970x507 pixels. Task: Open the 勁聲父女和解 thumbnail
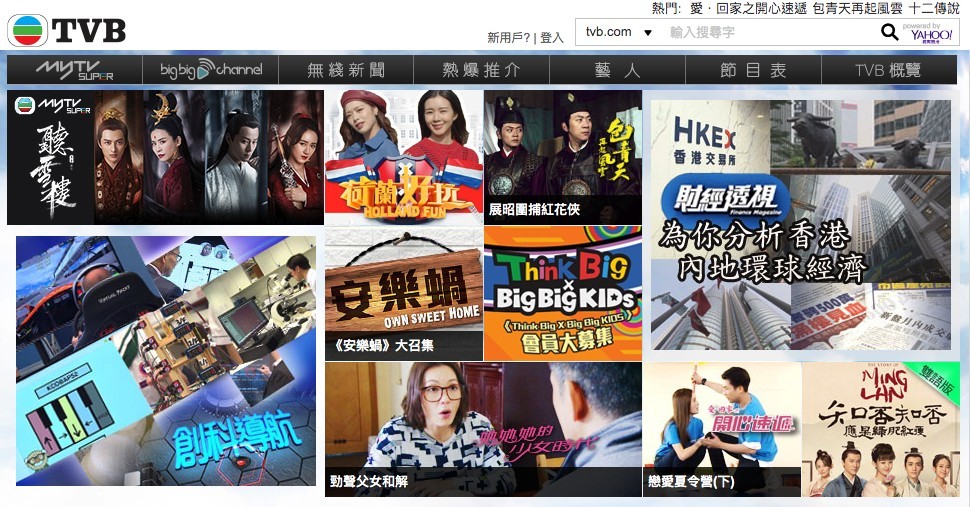483,430
